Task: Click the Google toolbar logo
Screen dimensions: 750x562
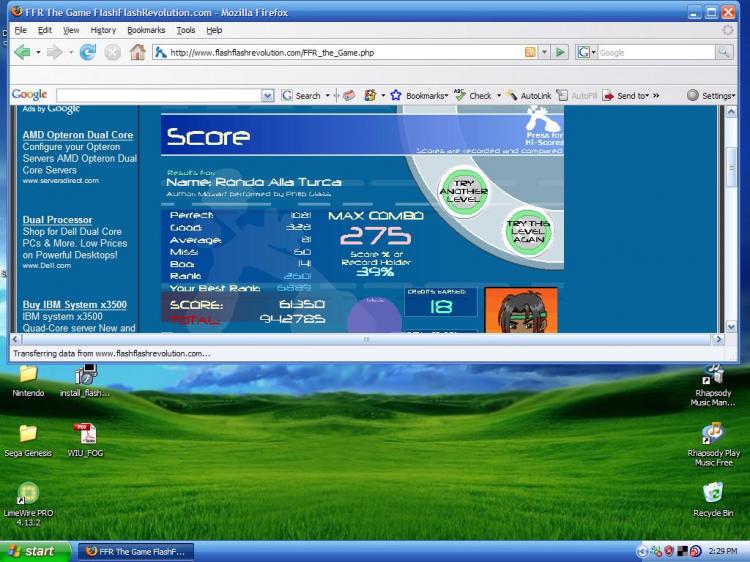Action: pos(29,95)
